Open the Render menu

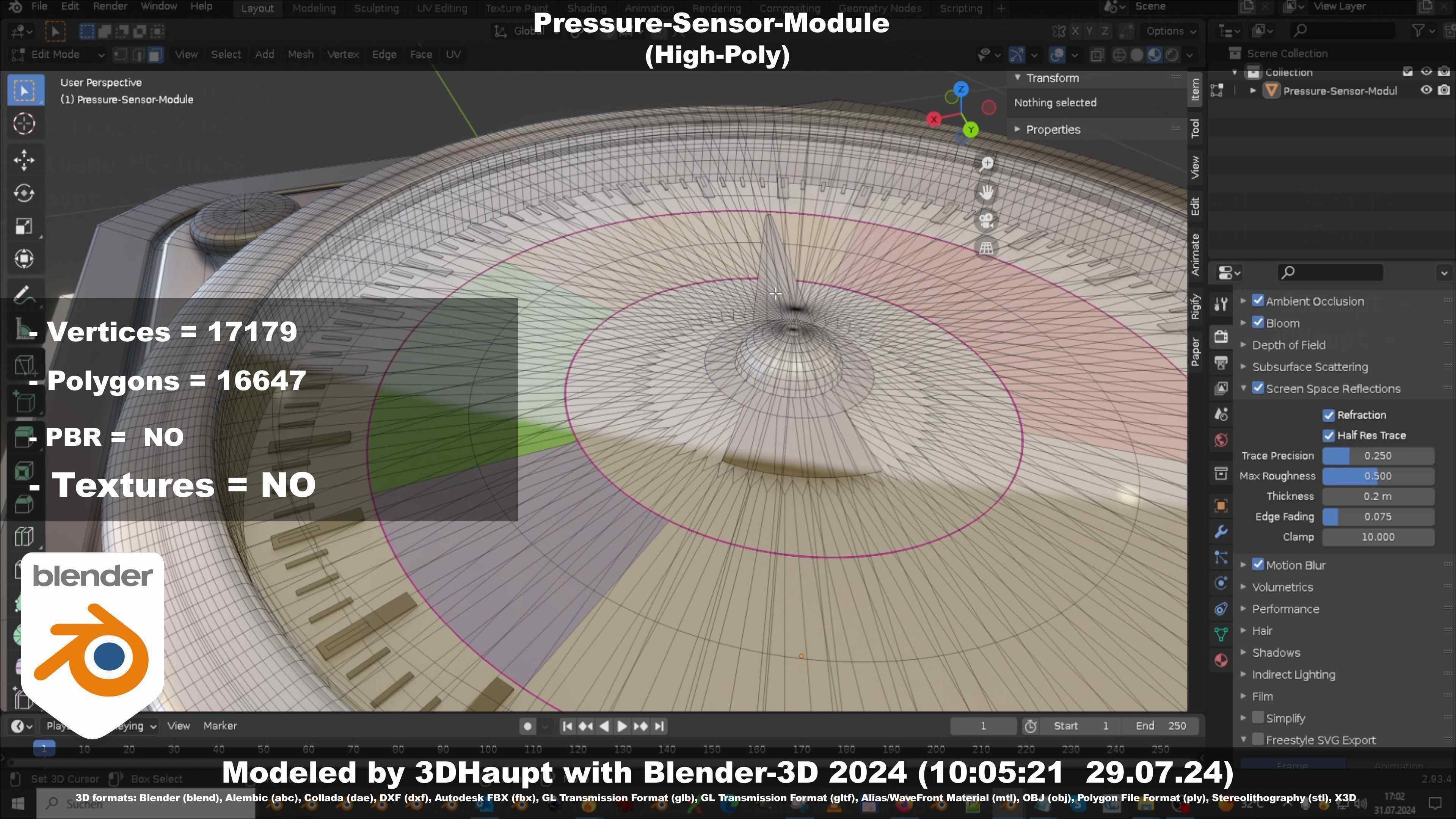click(x=110, y=7)
